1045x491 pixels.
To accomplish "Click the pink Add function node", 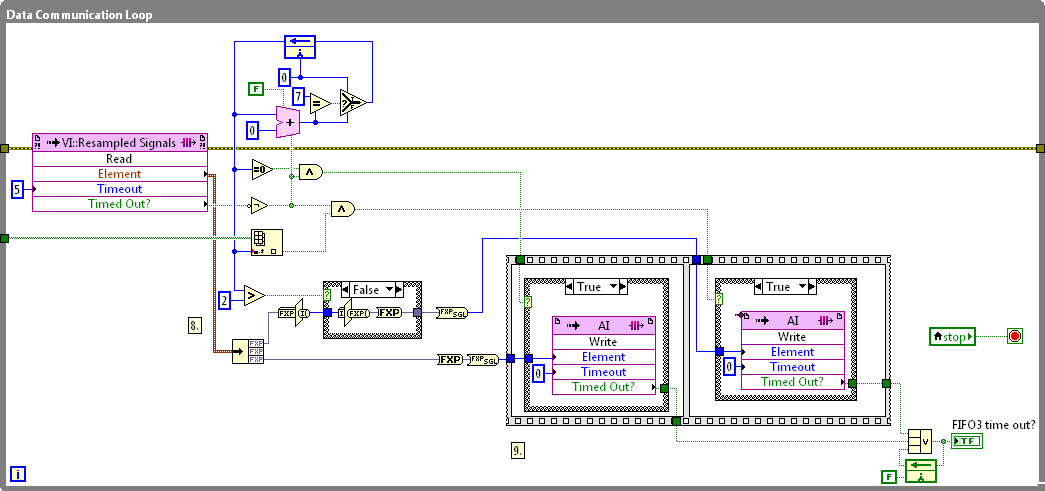I will coord(287,122).
